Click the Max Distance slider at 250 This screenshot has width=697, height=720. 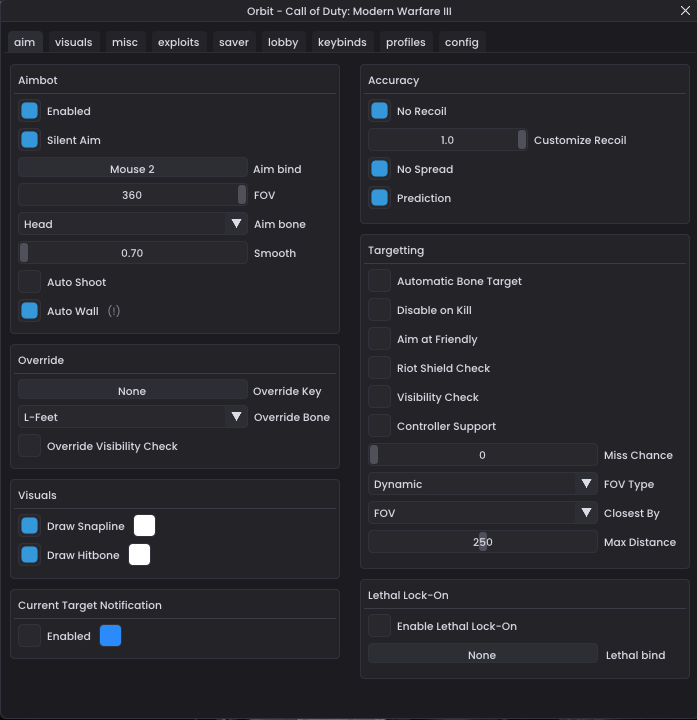point(483,541)
